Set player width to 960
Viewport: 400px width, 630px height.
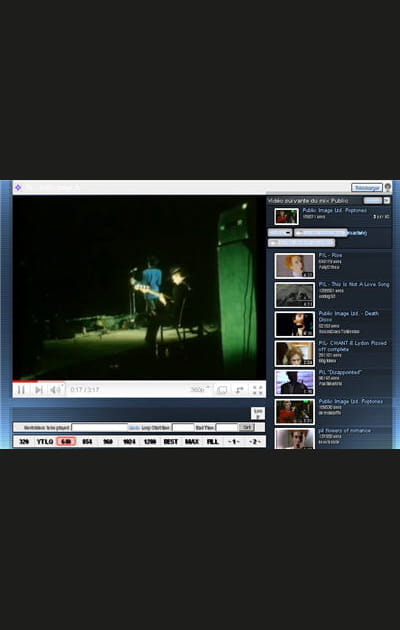click(108, 442)
